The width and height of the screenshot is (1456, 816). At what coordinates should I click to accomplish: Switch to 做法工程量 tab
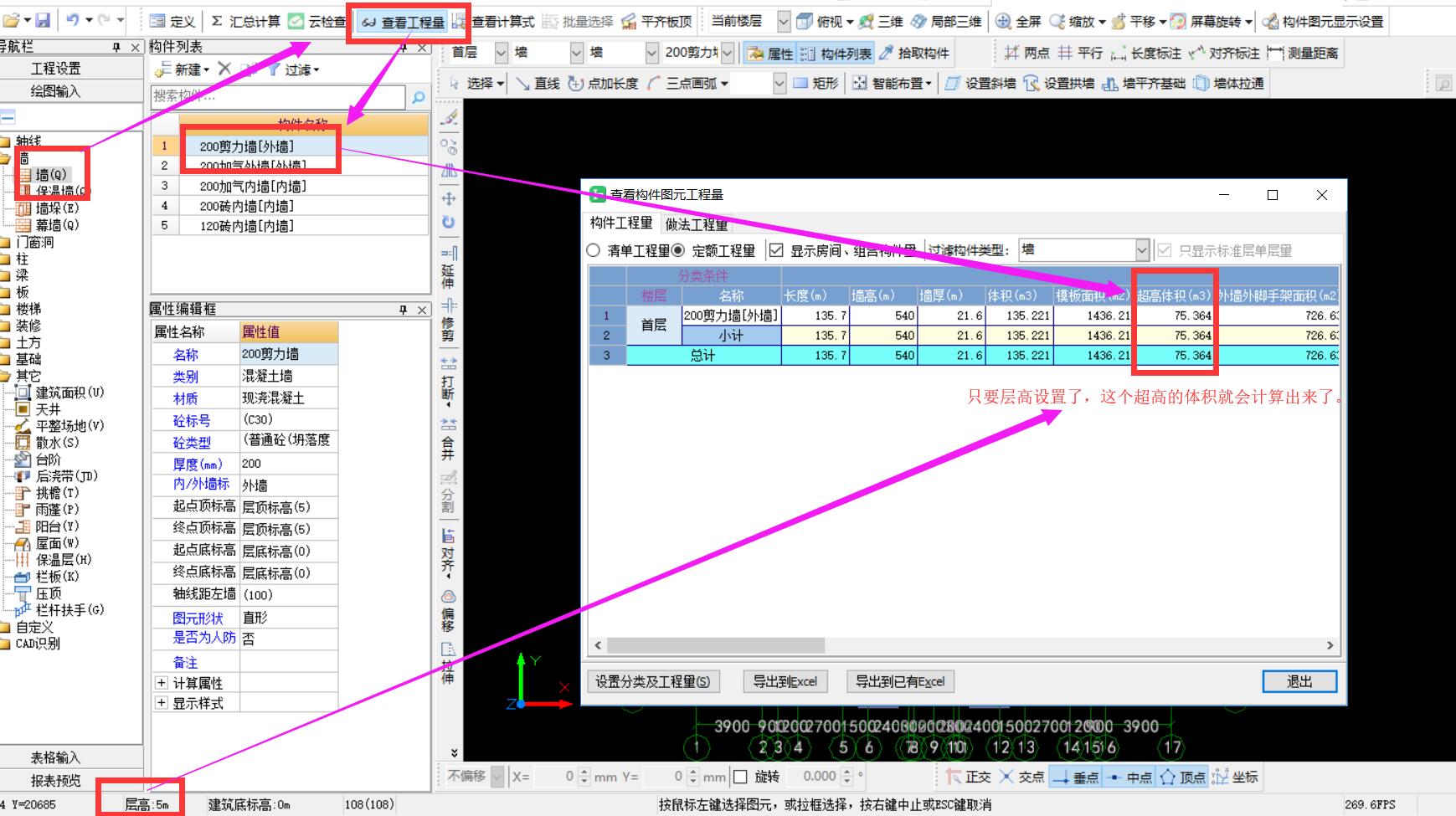[697, 224]
